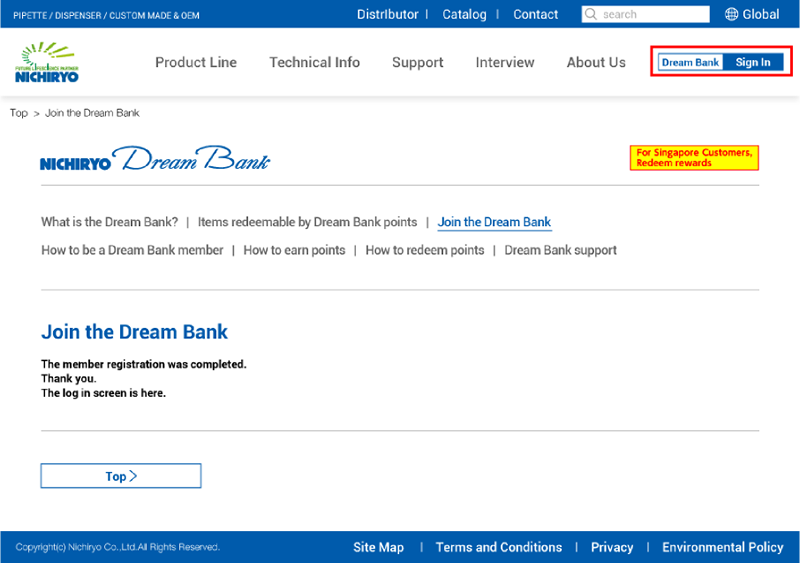The image size is (800, 563).
Task: Open the Distributor link
Action: (387, 14)
